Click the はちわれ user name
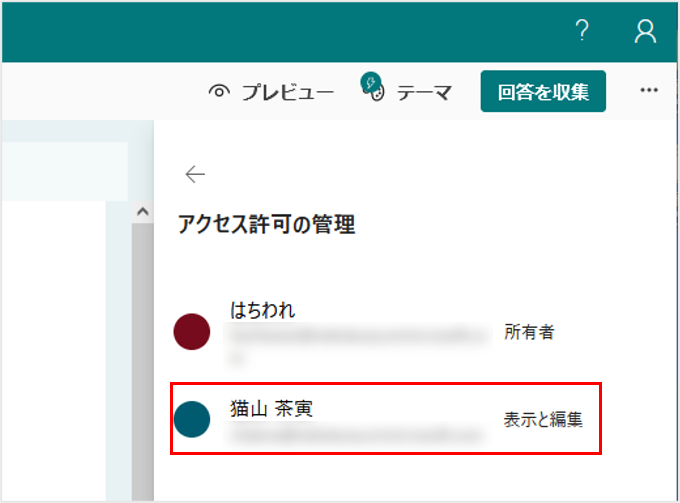The width and height of the screenshot is (680, 503). coord(263,310)
